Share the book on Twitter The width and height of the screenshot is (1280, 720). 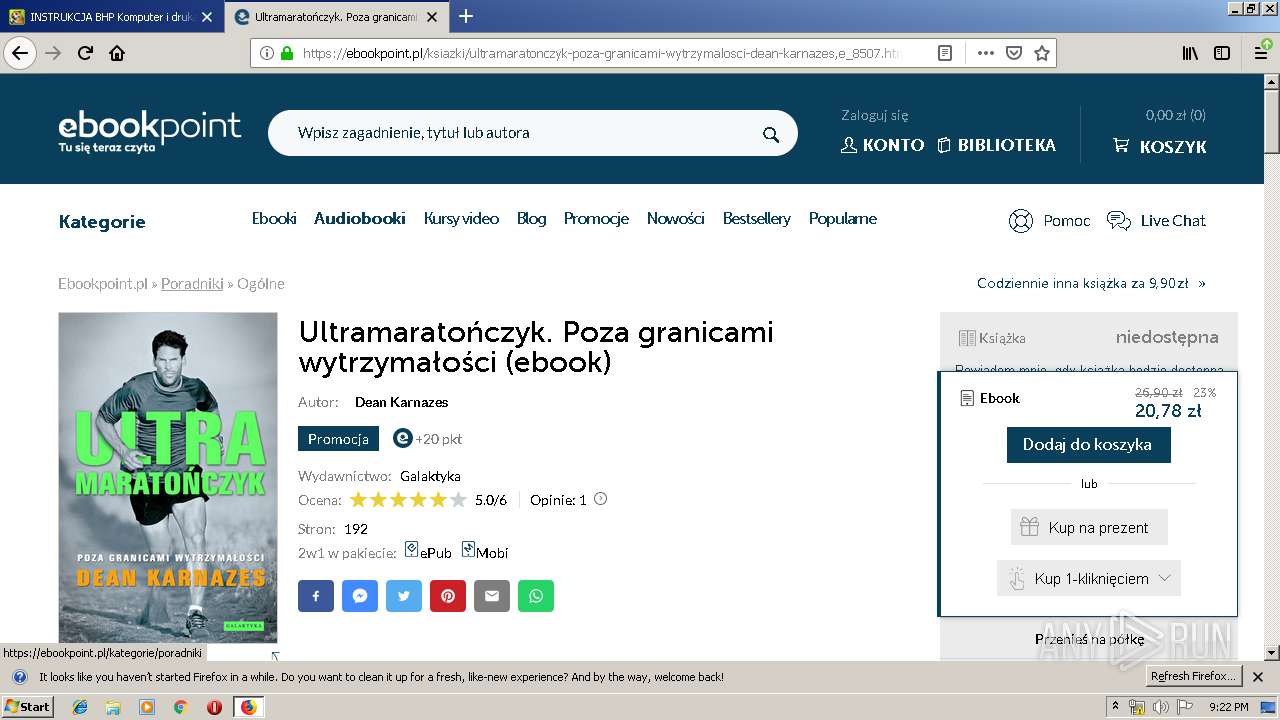click(404, 596)
